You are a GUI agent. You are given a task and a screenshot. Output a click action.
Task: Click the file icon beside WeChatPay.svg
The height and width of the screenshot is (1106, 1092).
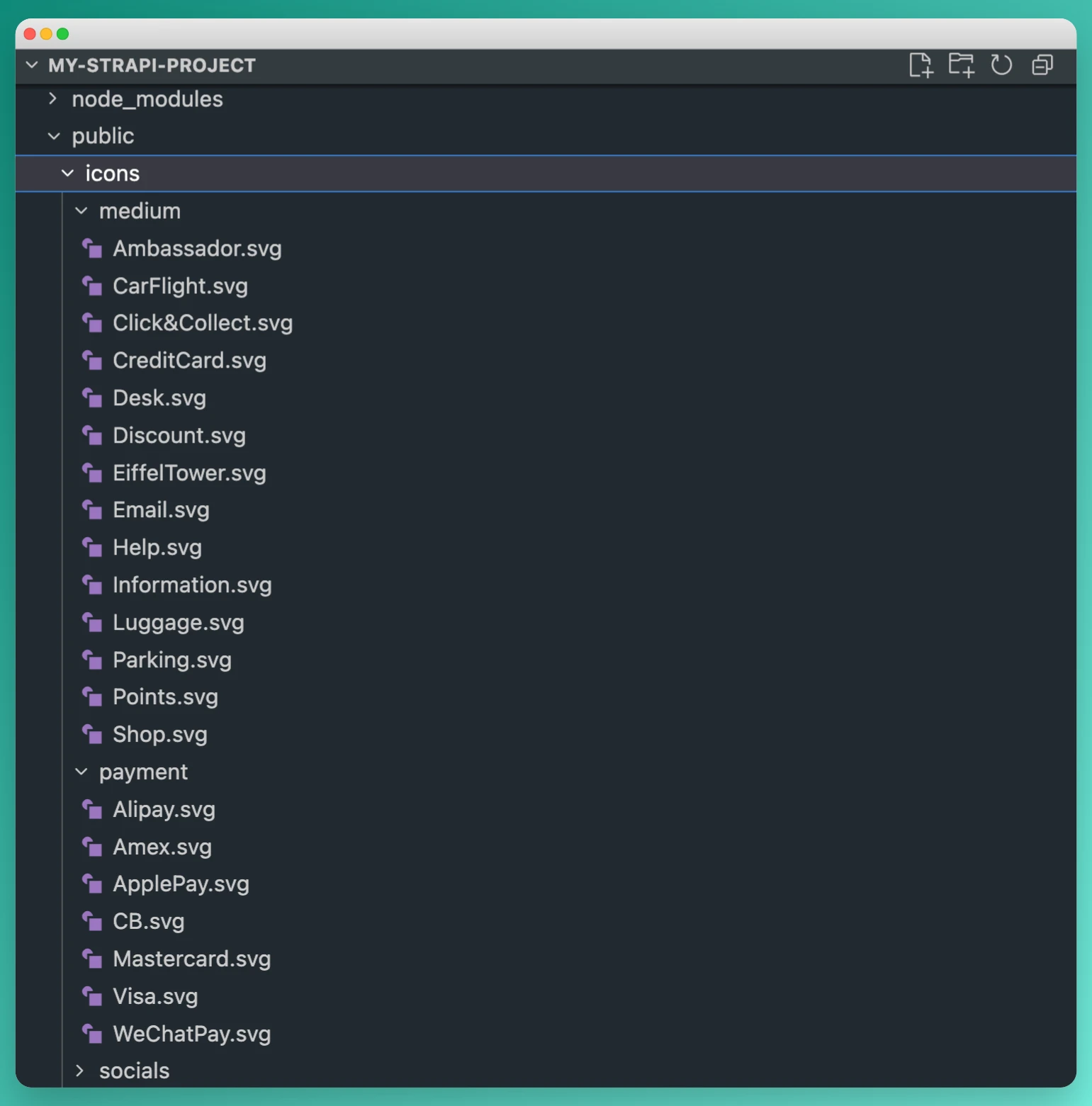92,1034
